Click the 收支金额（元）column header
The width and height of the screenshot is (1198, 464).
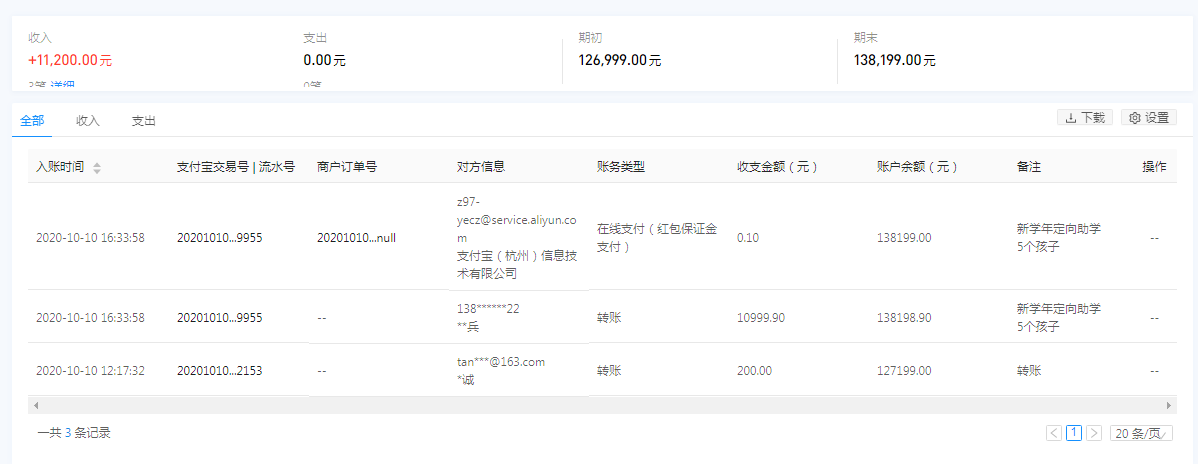[777, 167]
